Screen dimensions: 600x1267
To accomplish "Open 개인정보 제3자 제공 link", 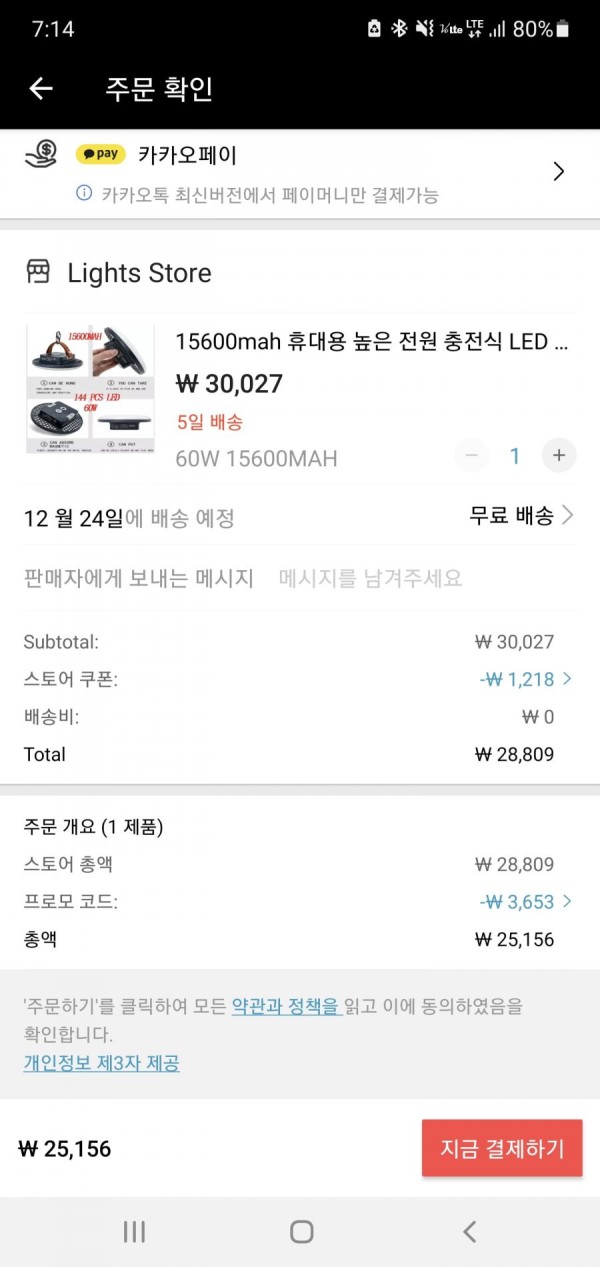I will coord(102,1063).
